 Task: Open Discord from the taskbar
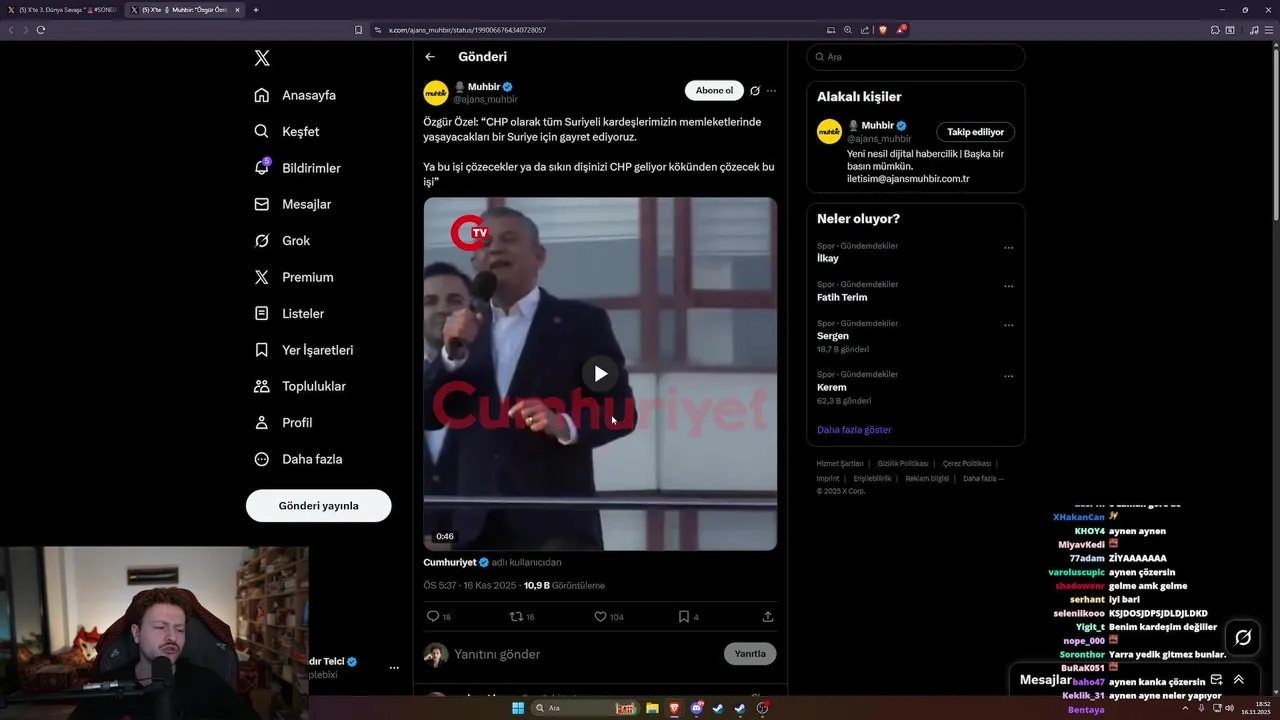[x=696, y=708]
